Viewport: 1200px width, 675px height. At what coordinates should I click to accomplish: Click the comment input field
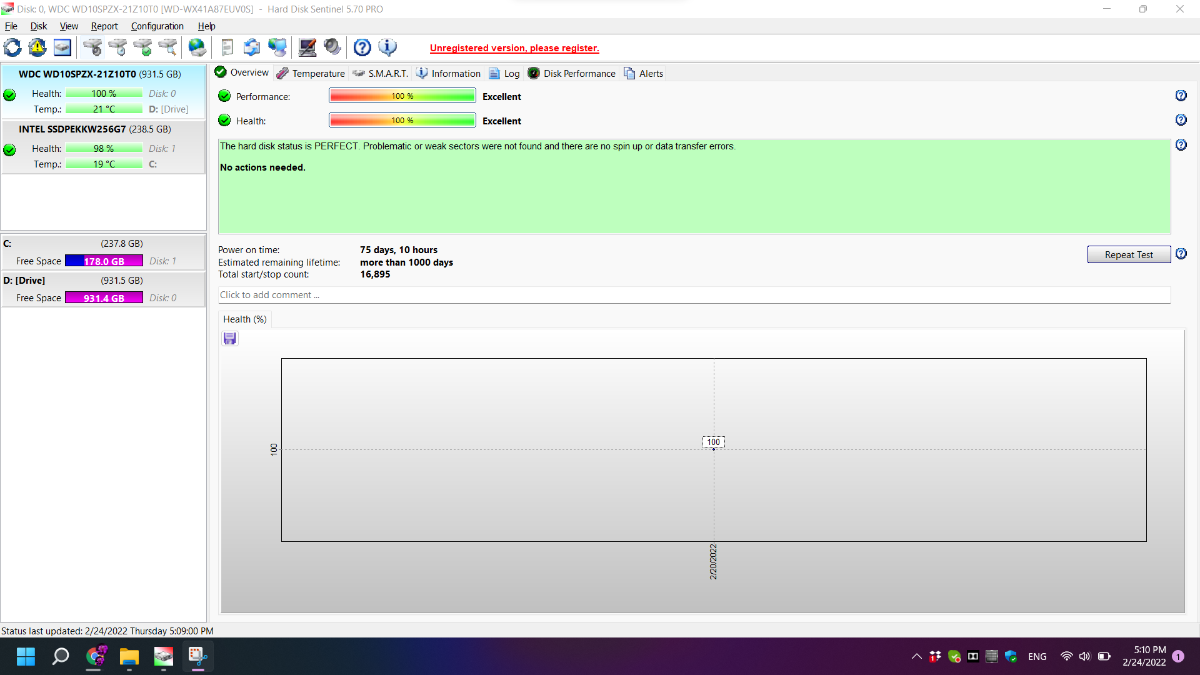point(694,295)
